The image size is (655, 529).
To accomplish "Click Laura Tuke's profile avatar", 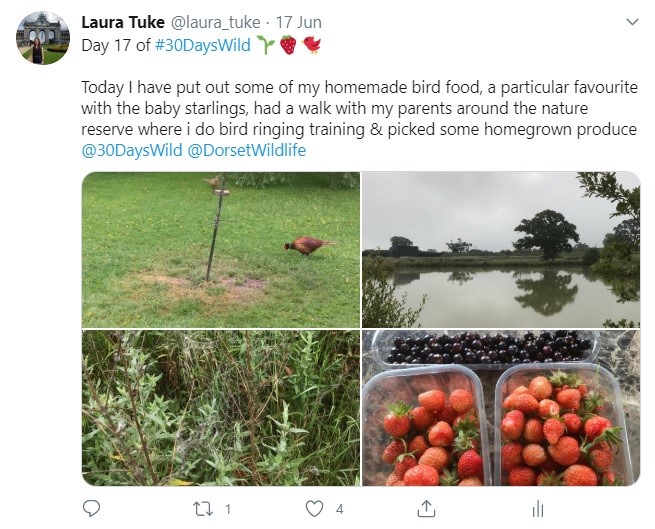I will 43,38.
